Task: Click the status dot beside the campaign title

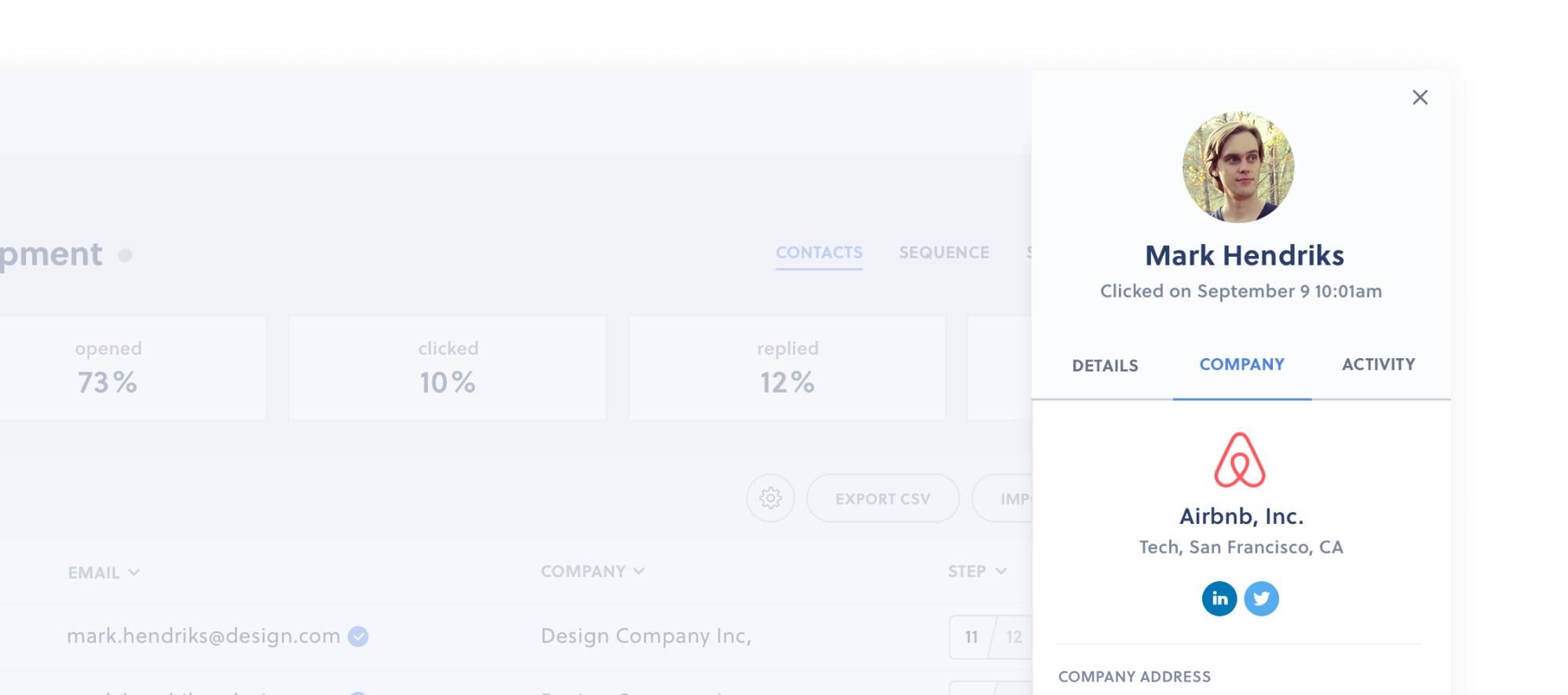Action: click(125, 256)
